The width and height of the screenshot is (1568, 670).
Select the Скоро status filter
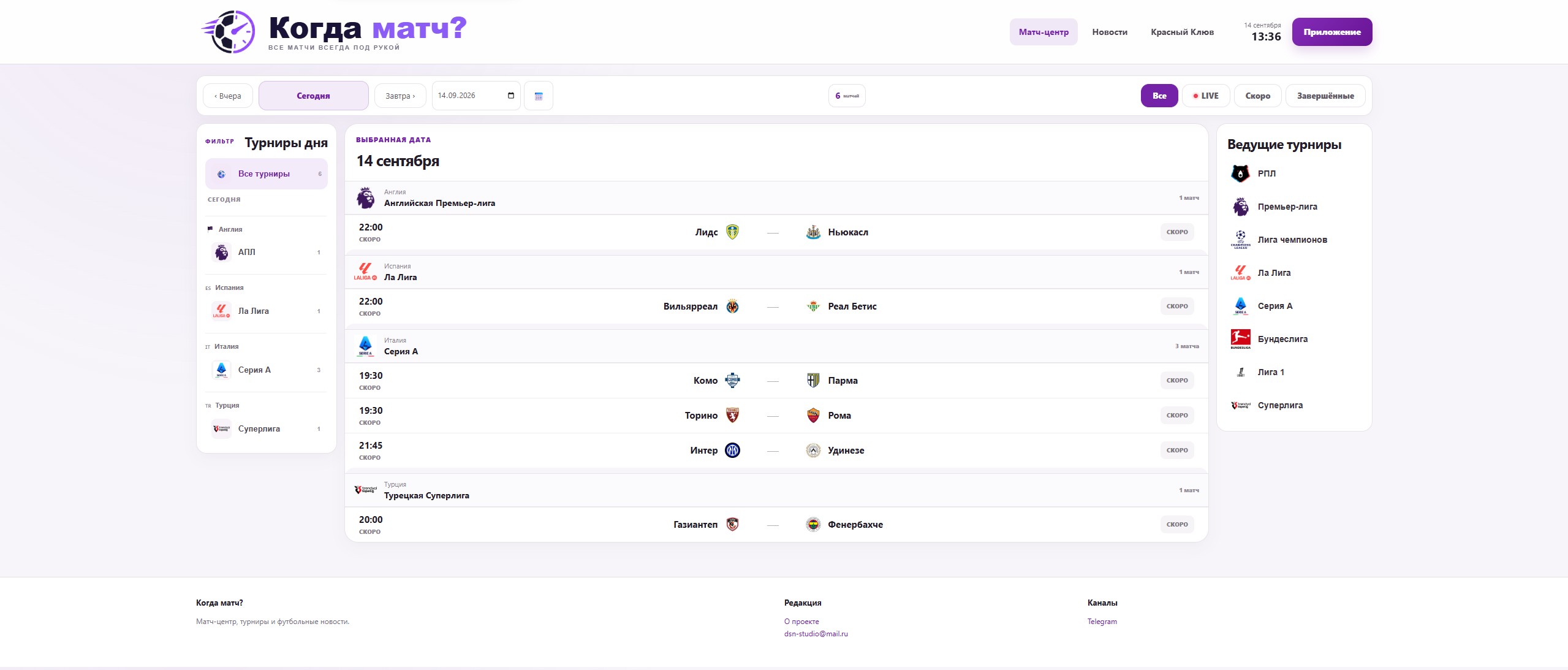point(1257,96)
